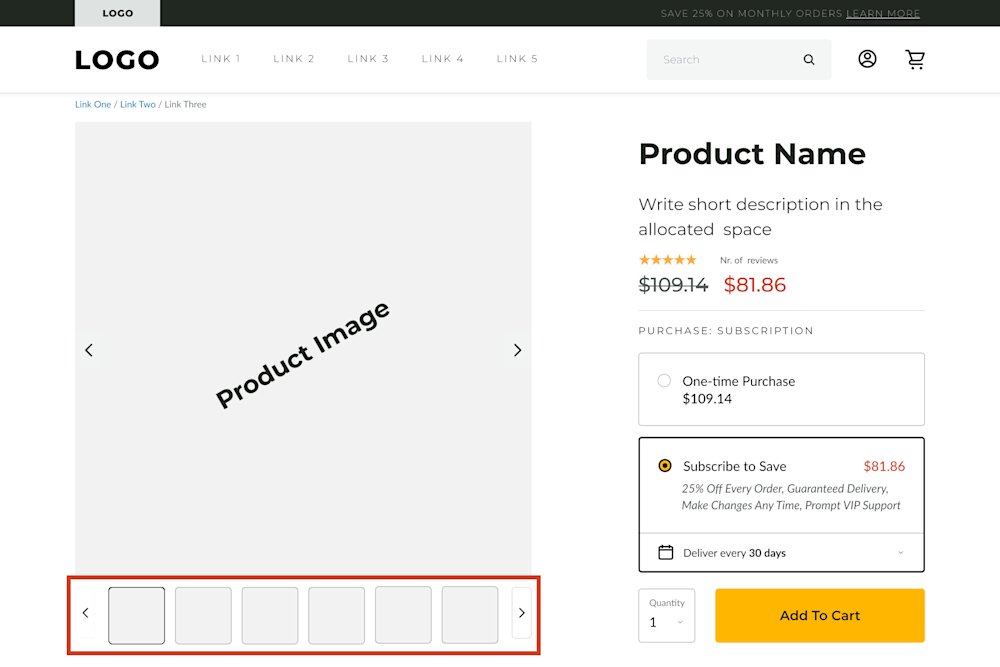Open LINK 3 in navigation menu
1000x667 pixels.
(368, 59)
